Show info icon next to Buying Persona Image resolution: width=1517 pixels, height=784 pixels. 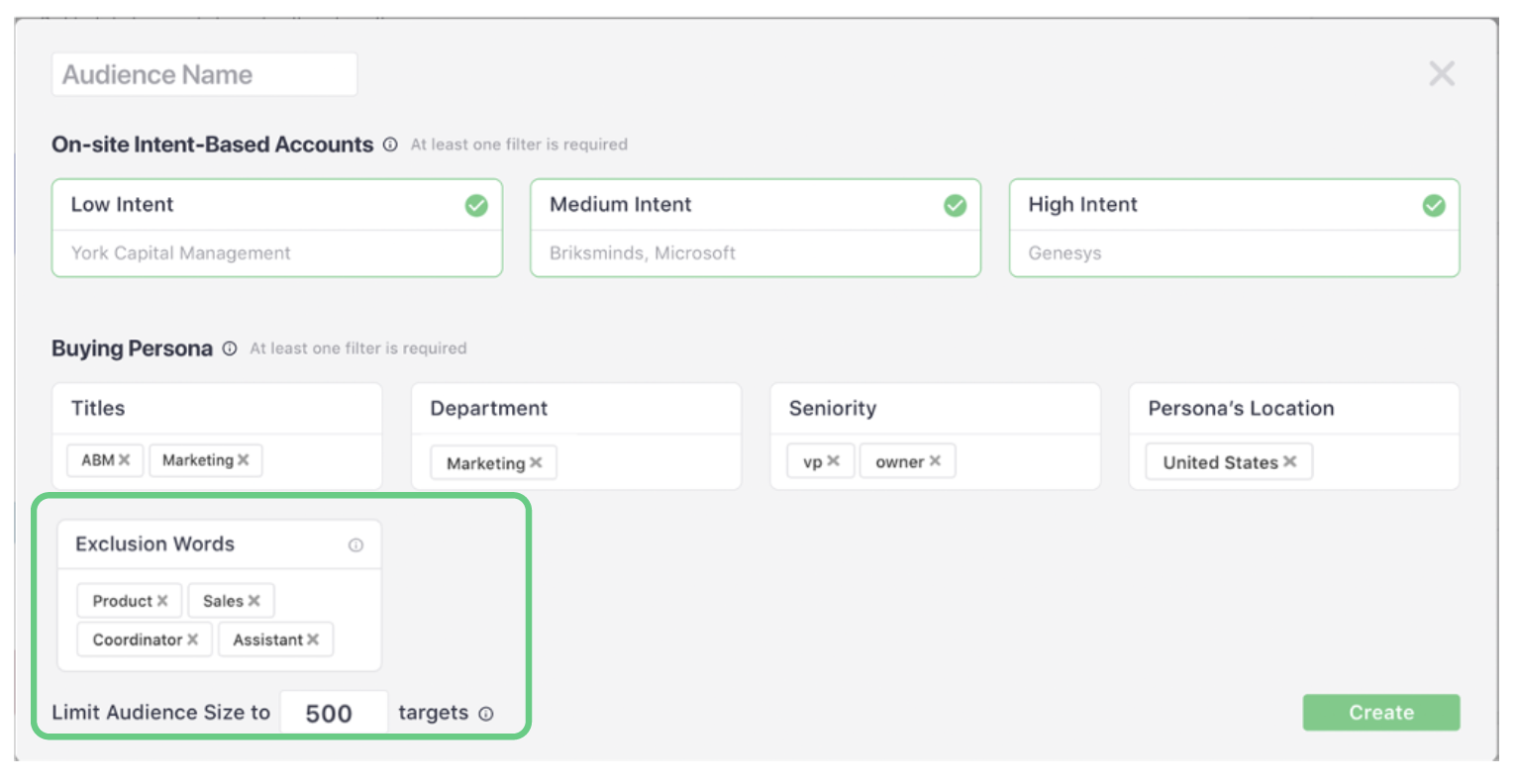[x=230, y=348]
